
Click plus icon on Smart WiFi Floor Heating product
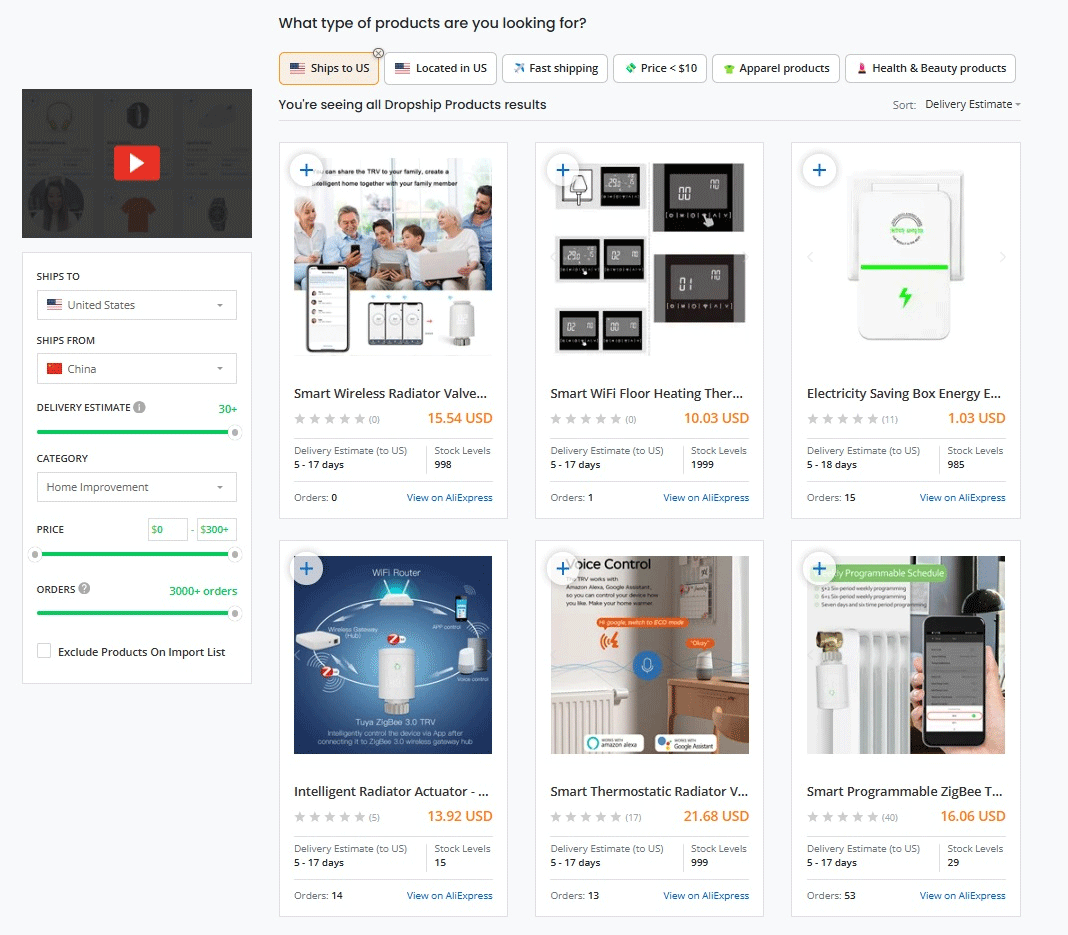click(563, 170)
